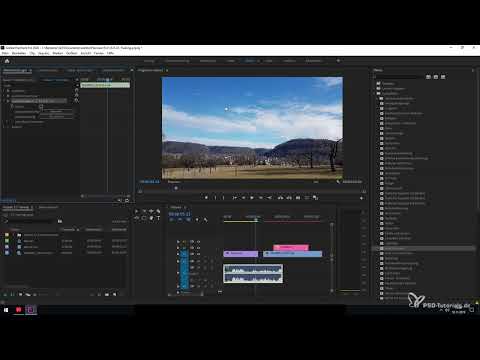Add marker from timeline header

click(197, 220)
